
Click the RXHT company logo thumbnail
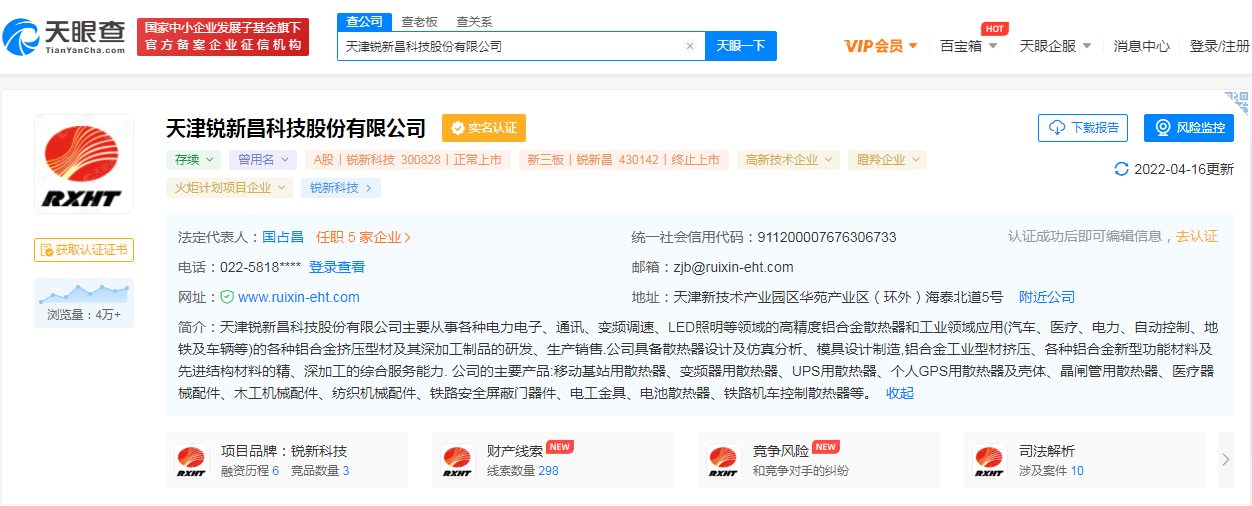84,164
